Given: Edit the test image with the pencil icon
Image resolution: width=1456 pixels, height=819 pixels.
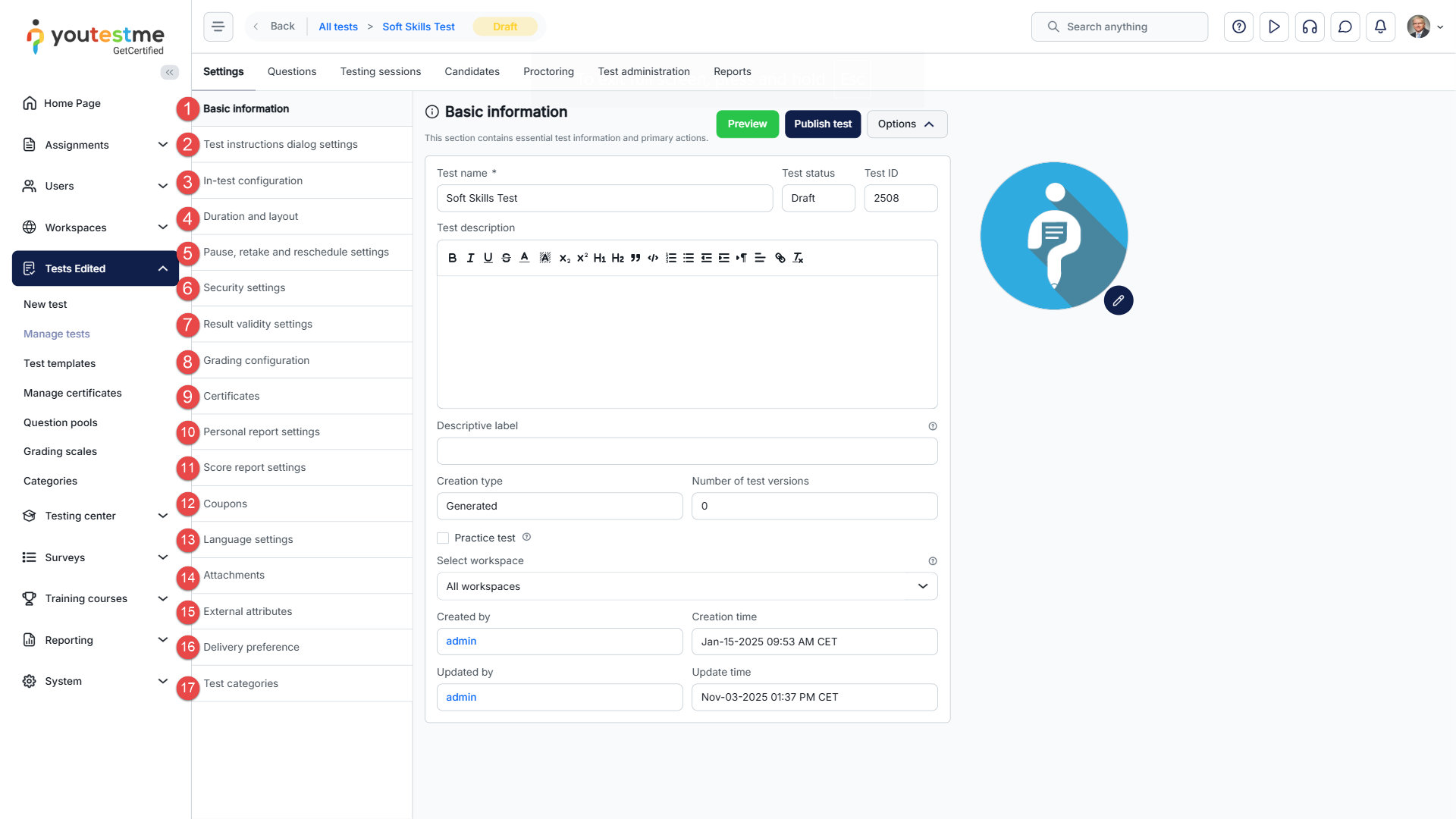Looking at the screenshot, I should tap(1118, 300).
